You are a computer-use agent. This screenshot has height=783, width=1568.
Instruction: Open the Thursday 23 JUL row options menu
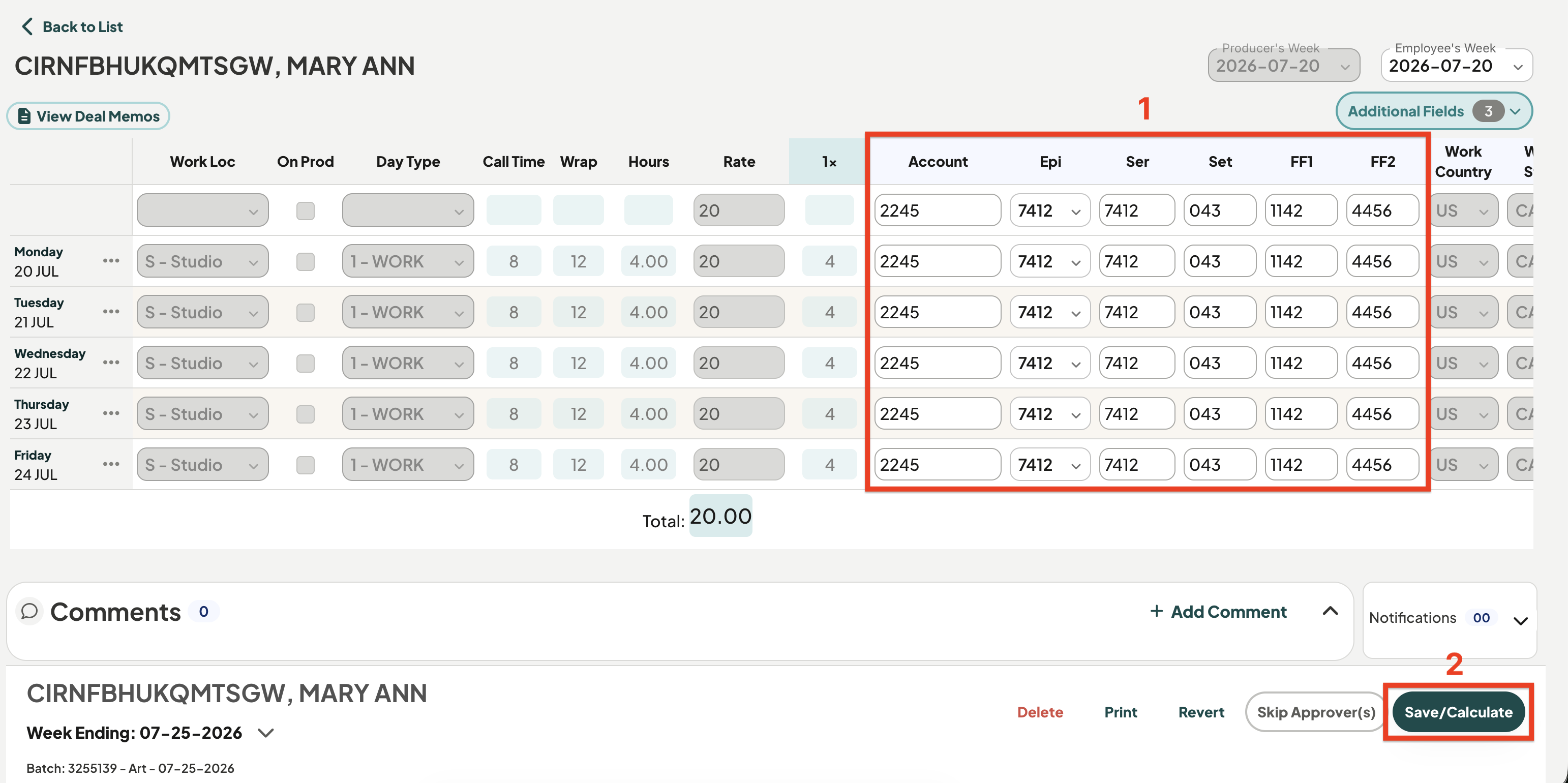[x=111, y=413]
